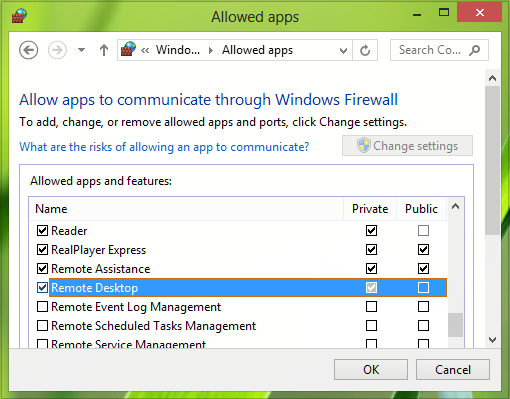Screen dimensions: 510x399
Task: Click the OK button
Action: coord(371,369)
